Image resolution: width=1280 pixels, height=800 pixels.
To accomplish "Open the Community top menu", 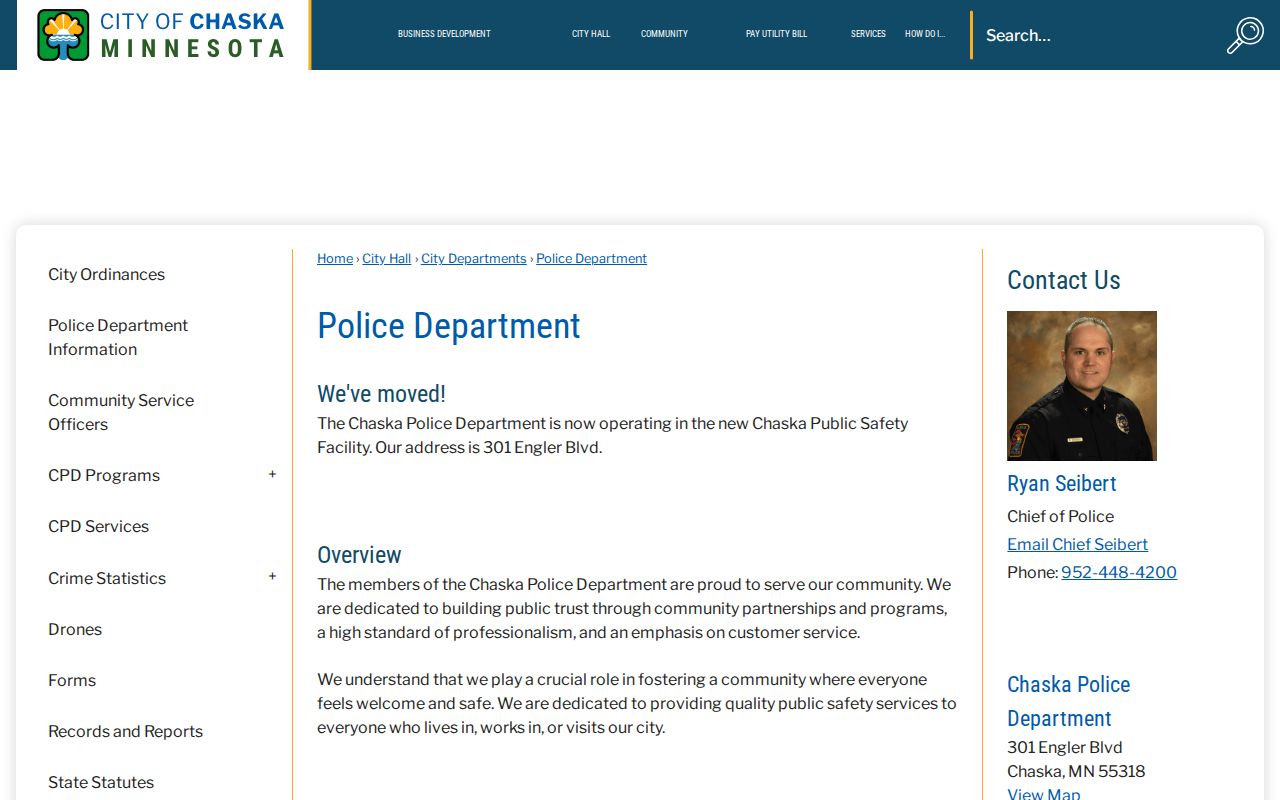I will [664, 34].
